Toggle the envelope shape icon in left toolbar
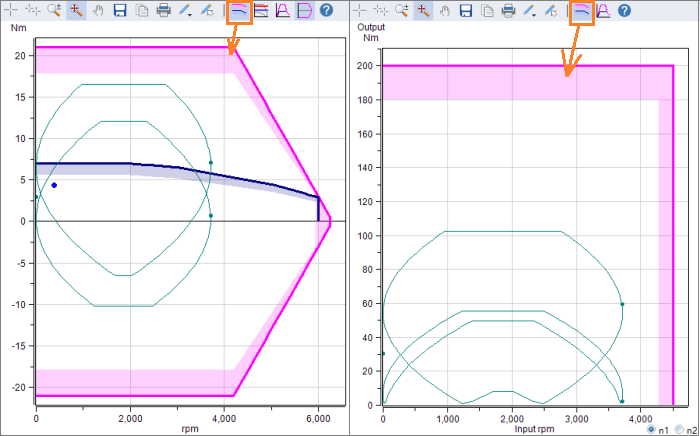 coord(304,11)
